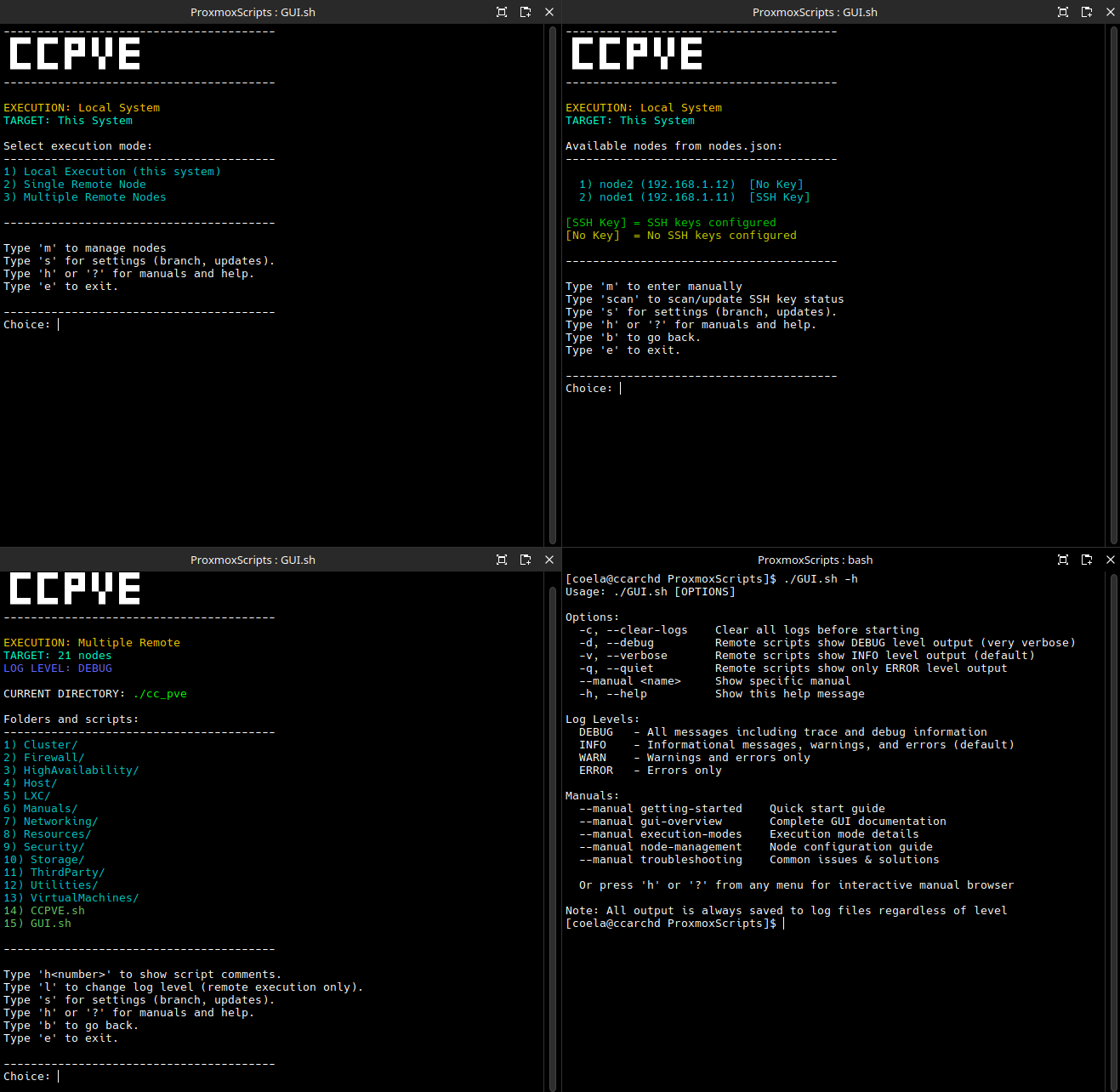Click '--manual troubleshooting' line
Viewport: 1120px width, 1092px height.
click(x=759, y=860)
